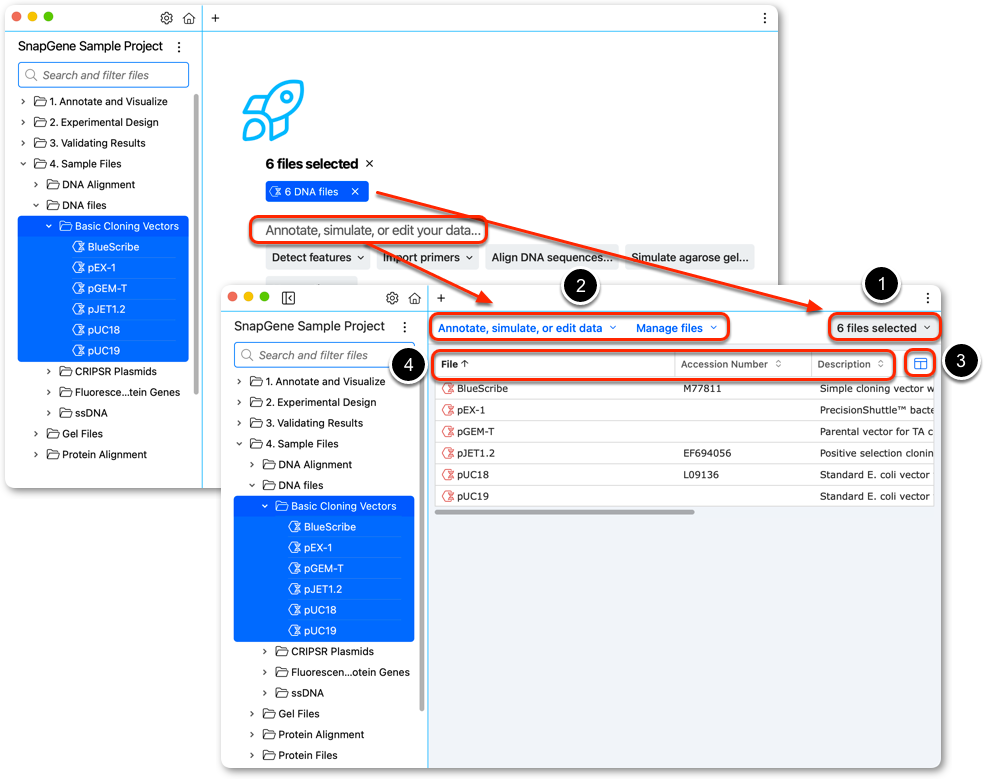Add new tab with plus in back window
The width and height of the screenshot is (987, 779).
tap(215, 18)
